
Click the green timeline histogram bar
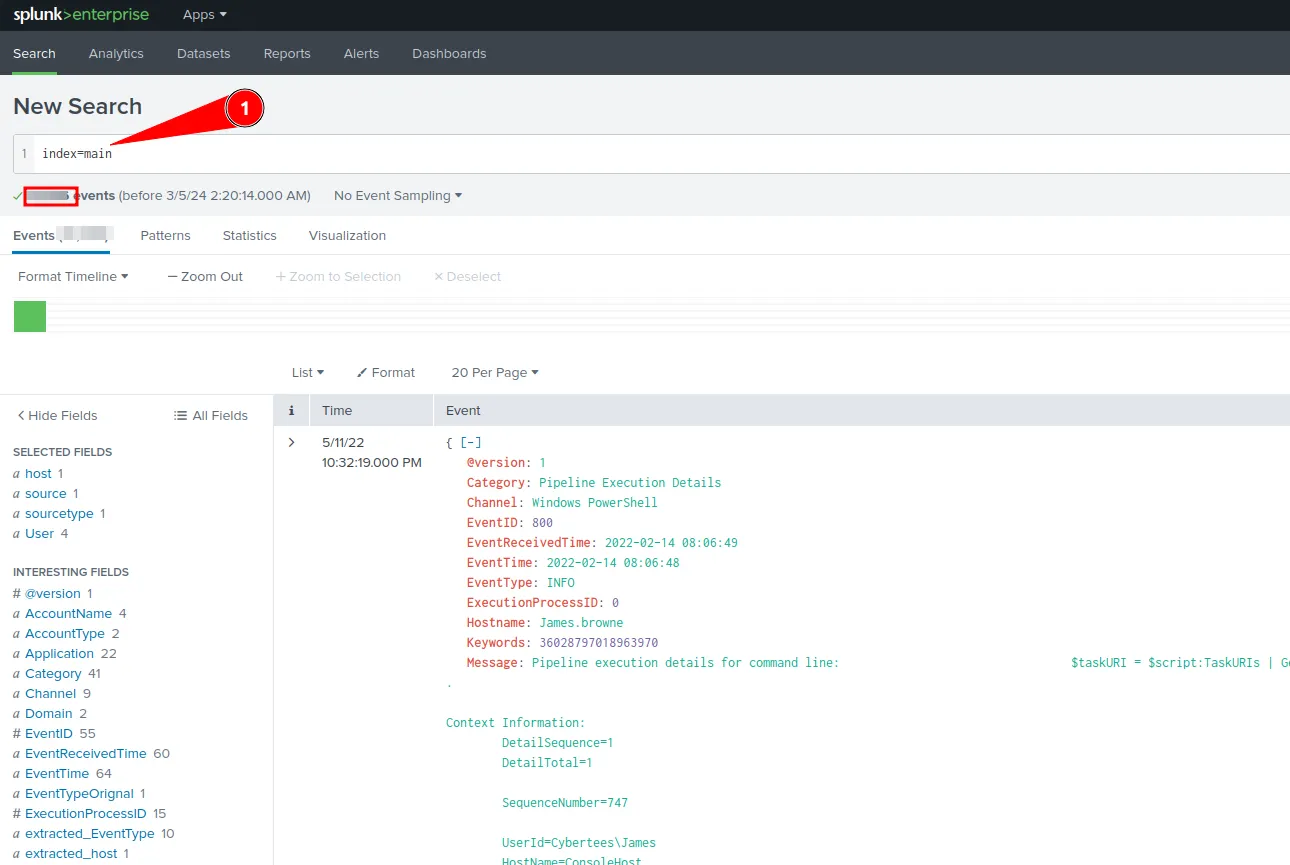click(29, 315)
